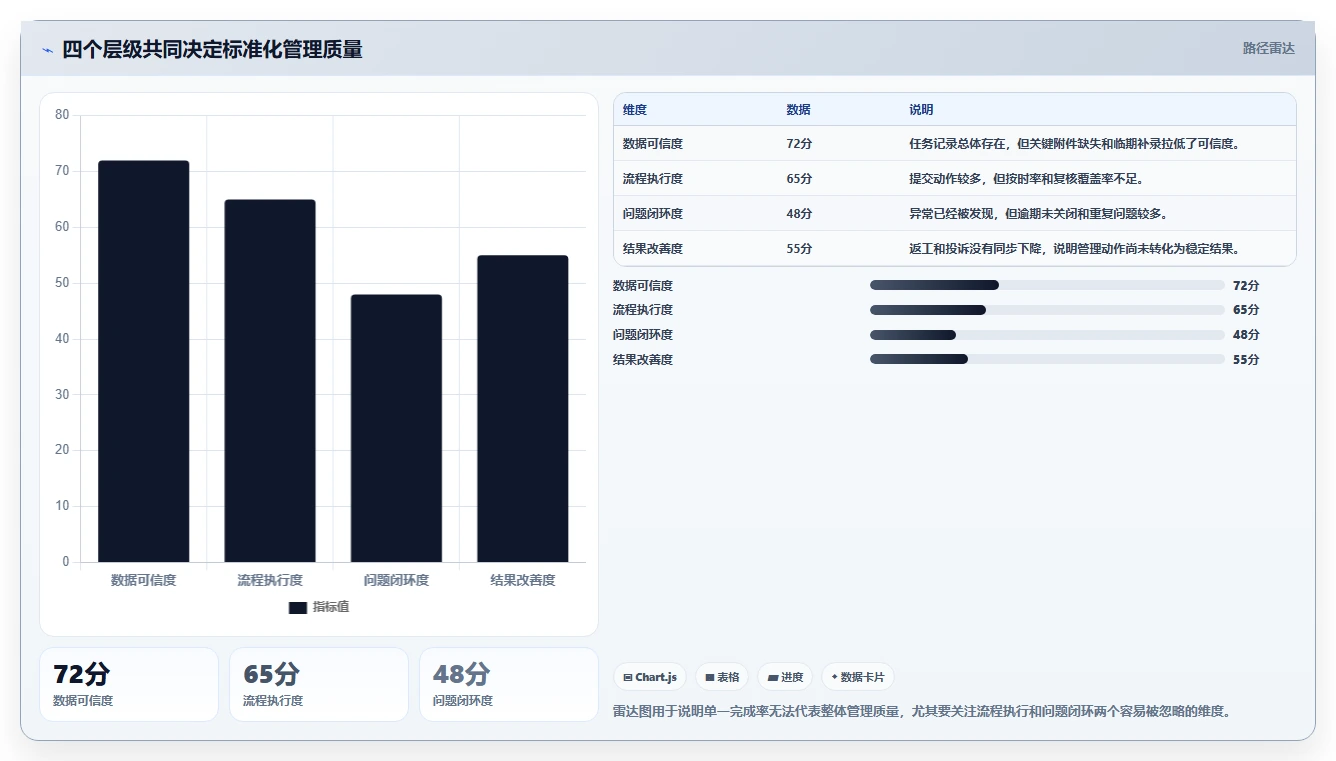The height and width of the screenshot is (761, 1336).
Task: Select the 进度 chip
Action: pos(785,677)
